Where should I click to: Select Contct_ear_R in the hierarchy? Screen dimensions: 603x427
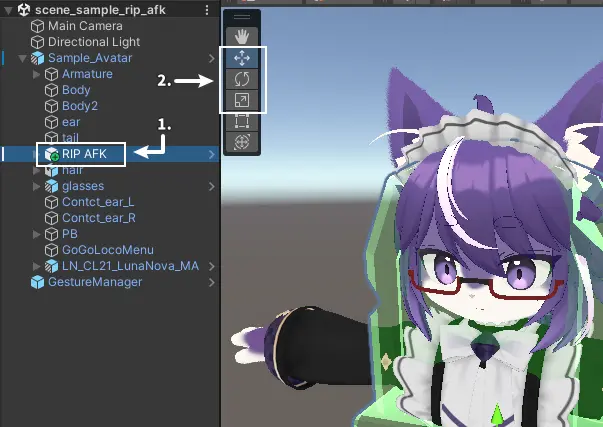coord(99,218)
